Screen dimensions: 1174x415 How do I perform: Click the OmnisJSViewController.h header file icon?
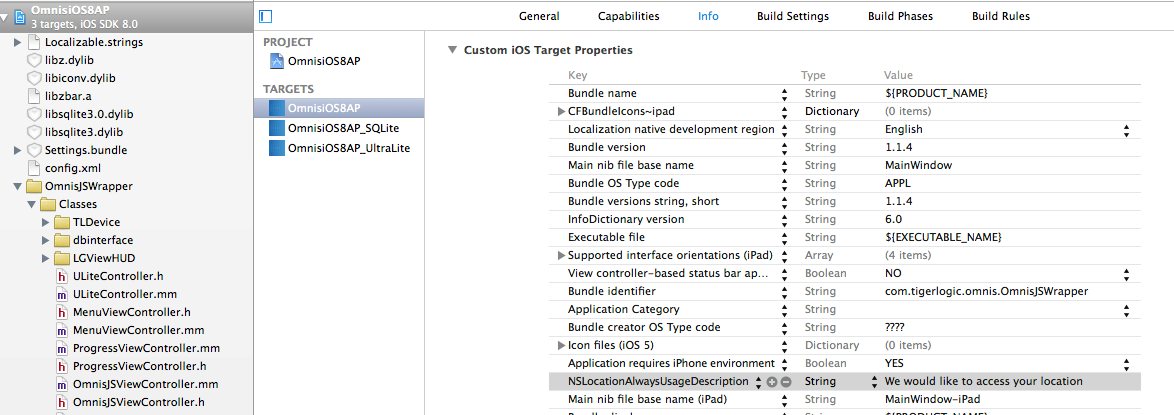click(62, 402)
